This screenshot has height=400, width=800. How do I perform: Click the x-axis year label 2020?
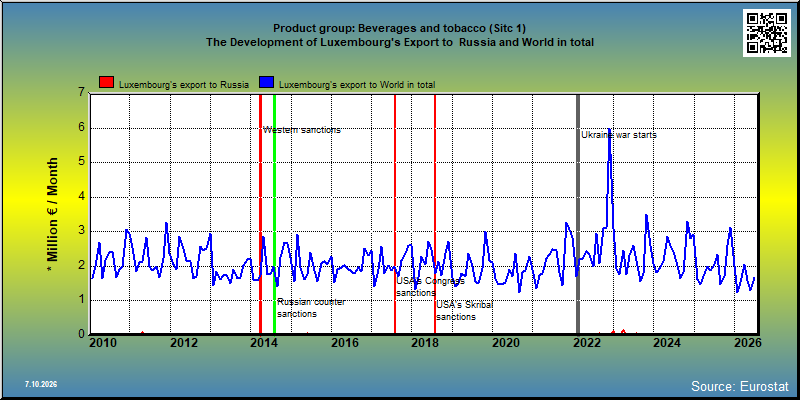pyautogui.click(x=506, y=342)
